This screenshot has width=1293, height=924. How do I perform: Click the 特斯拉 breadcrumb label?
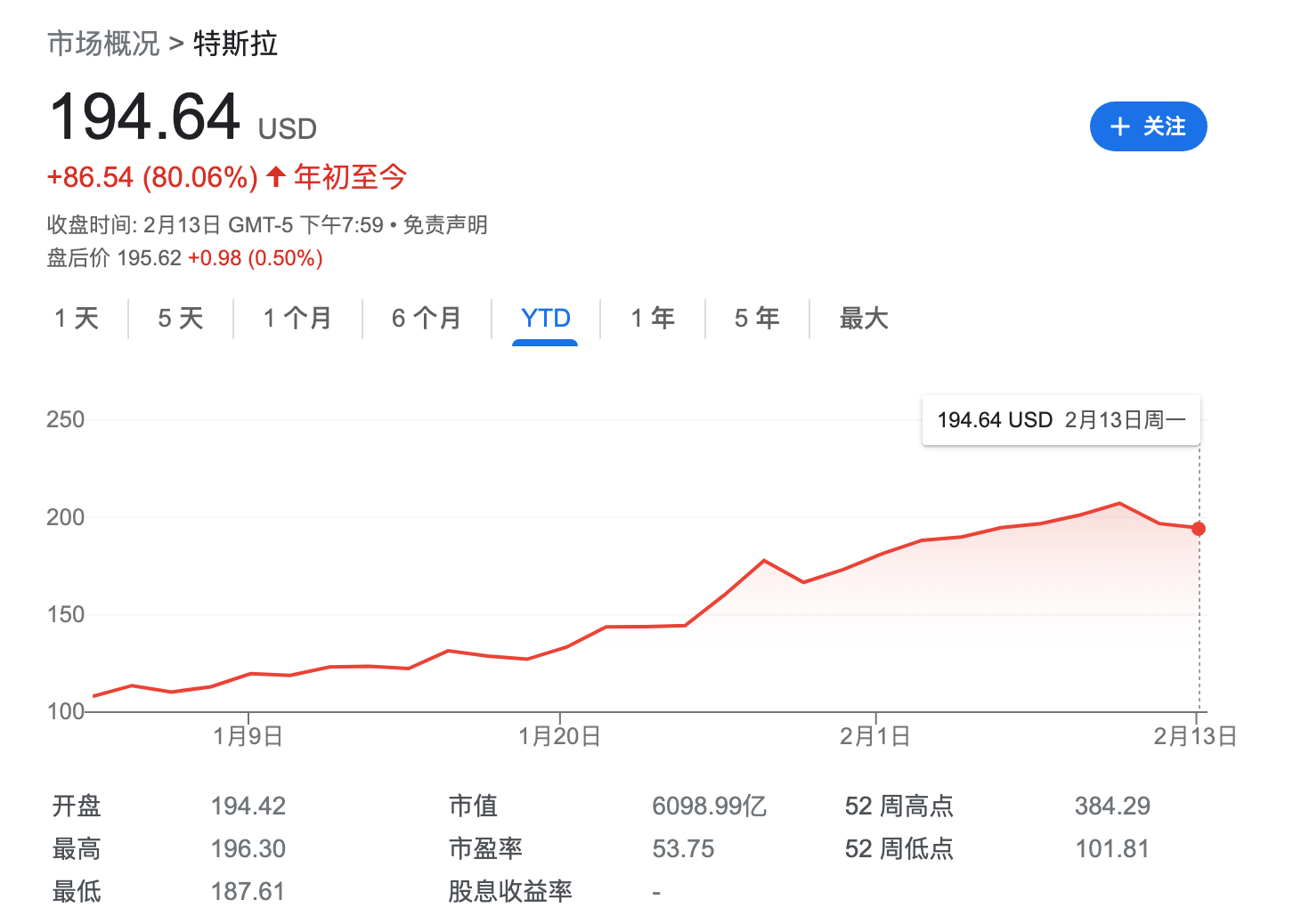point(236,43)
